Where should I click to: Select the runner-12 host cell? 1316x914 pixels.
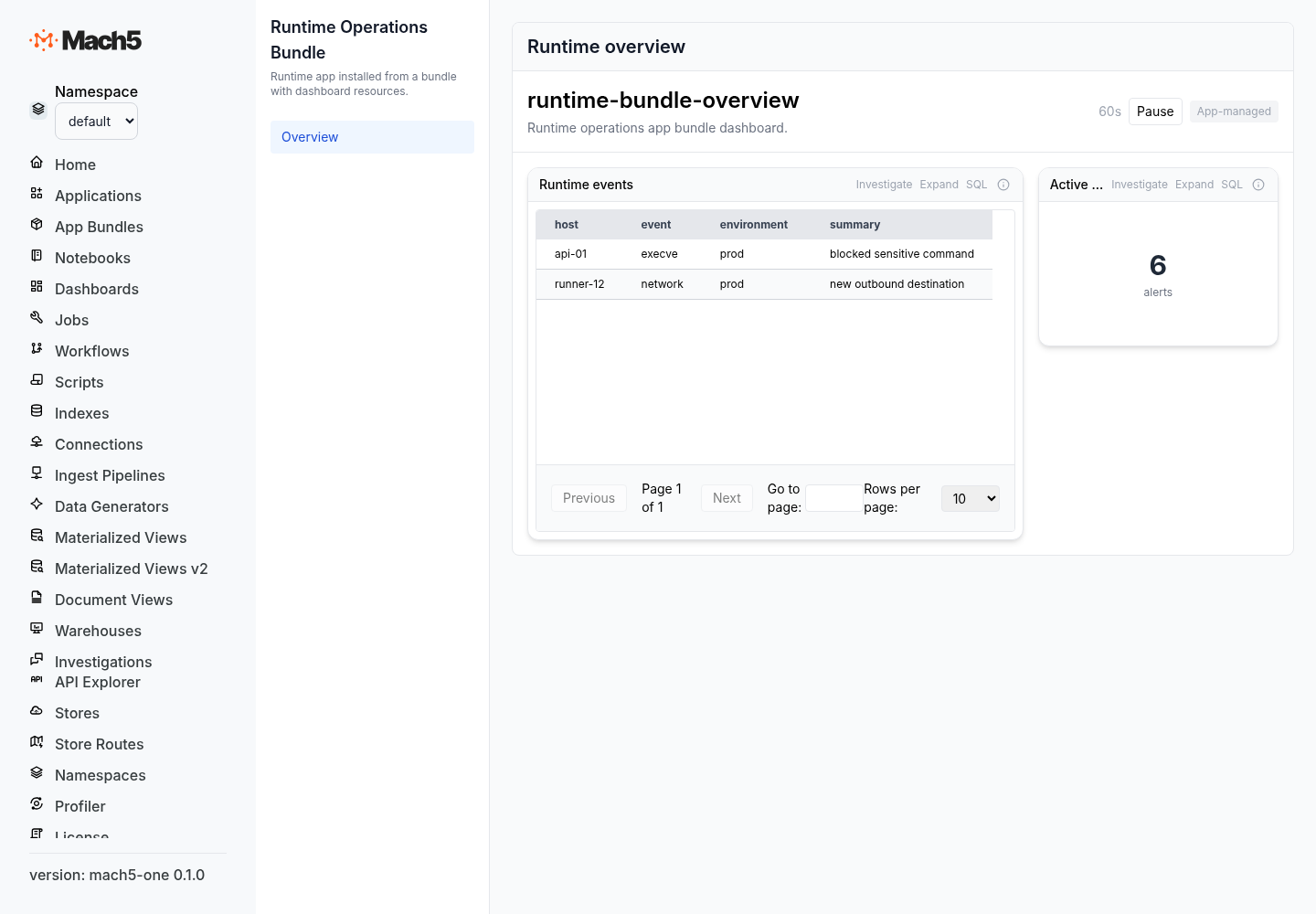(x=579, y=284)
